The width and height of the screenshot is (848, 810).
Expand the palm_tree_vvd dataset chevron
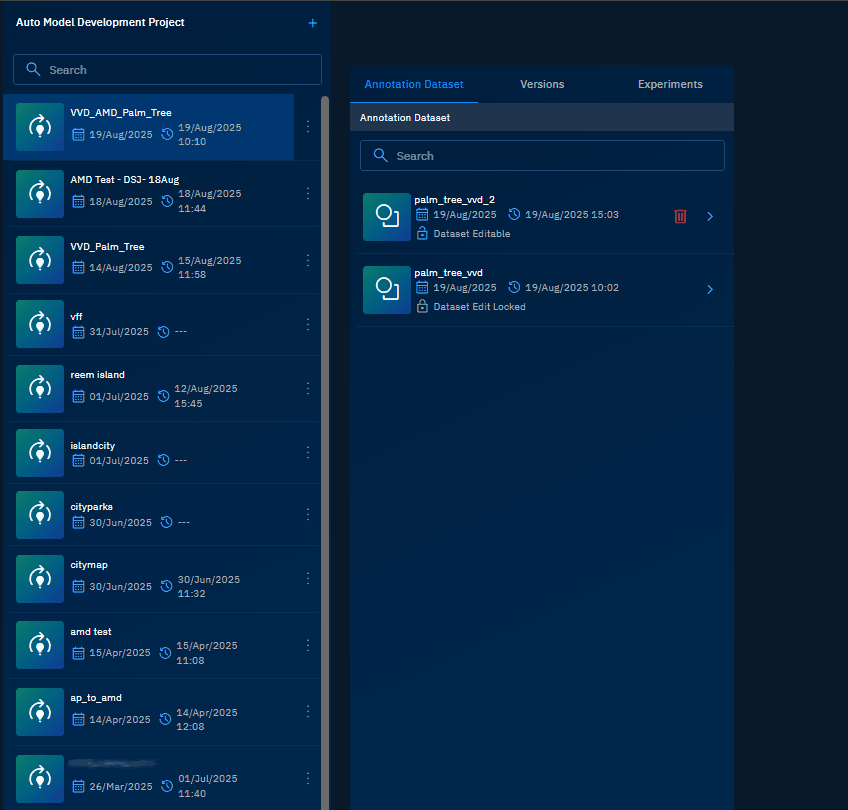pos(710,289)
